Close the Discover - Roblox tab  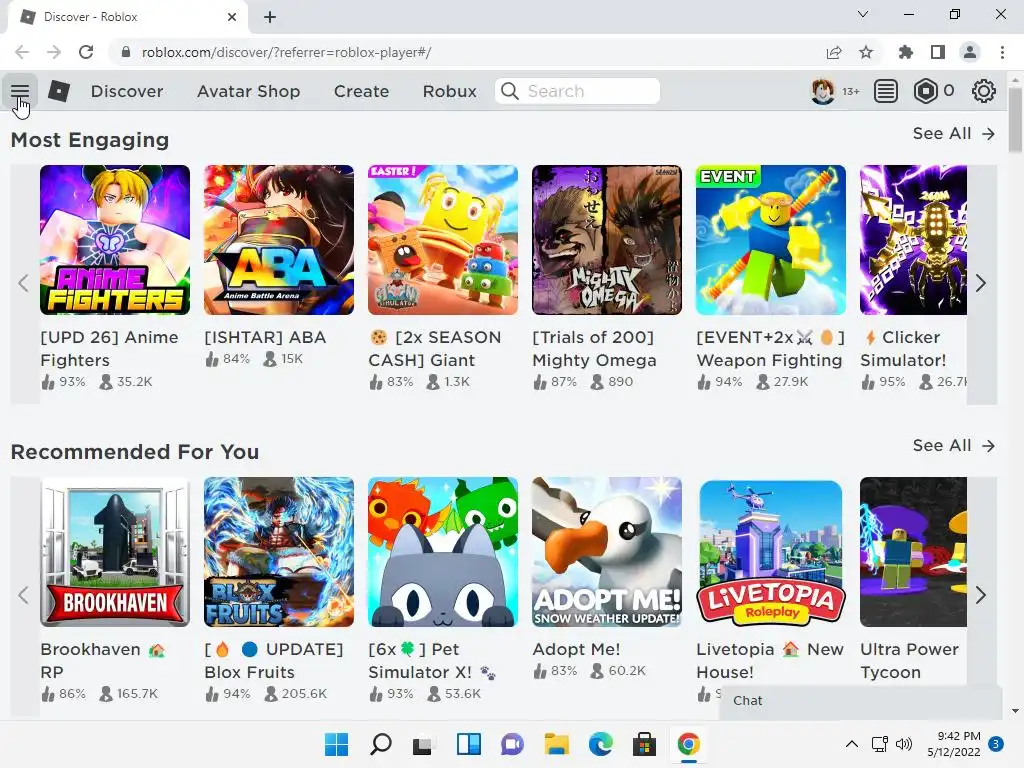(x=232, y=17)
